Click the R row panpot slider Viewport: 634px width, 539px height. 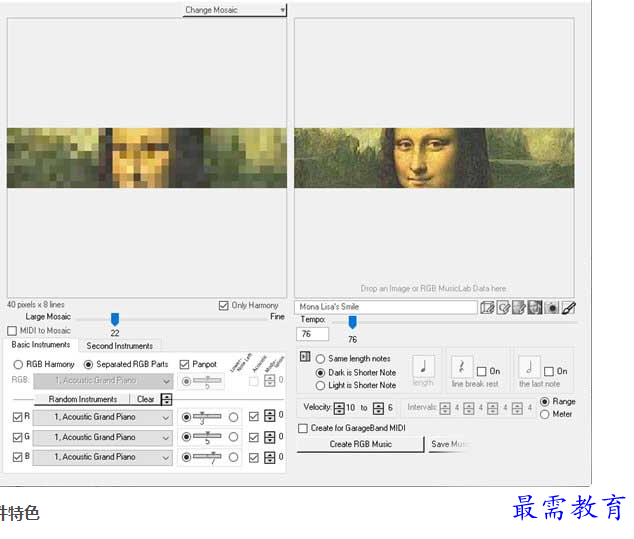tap(207, 416)
